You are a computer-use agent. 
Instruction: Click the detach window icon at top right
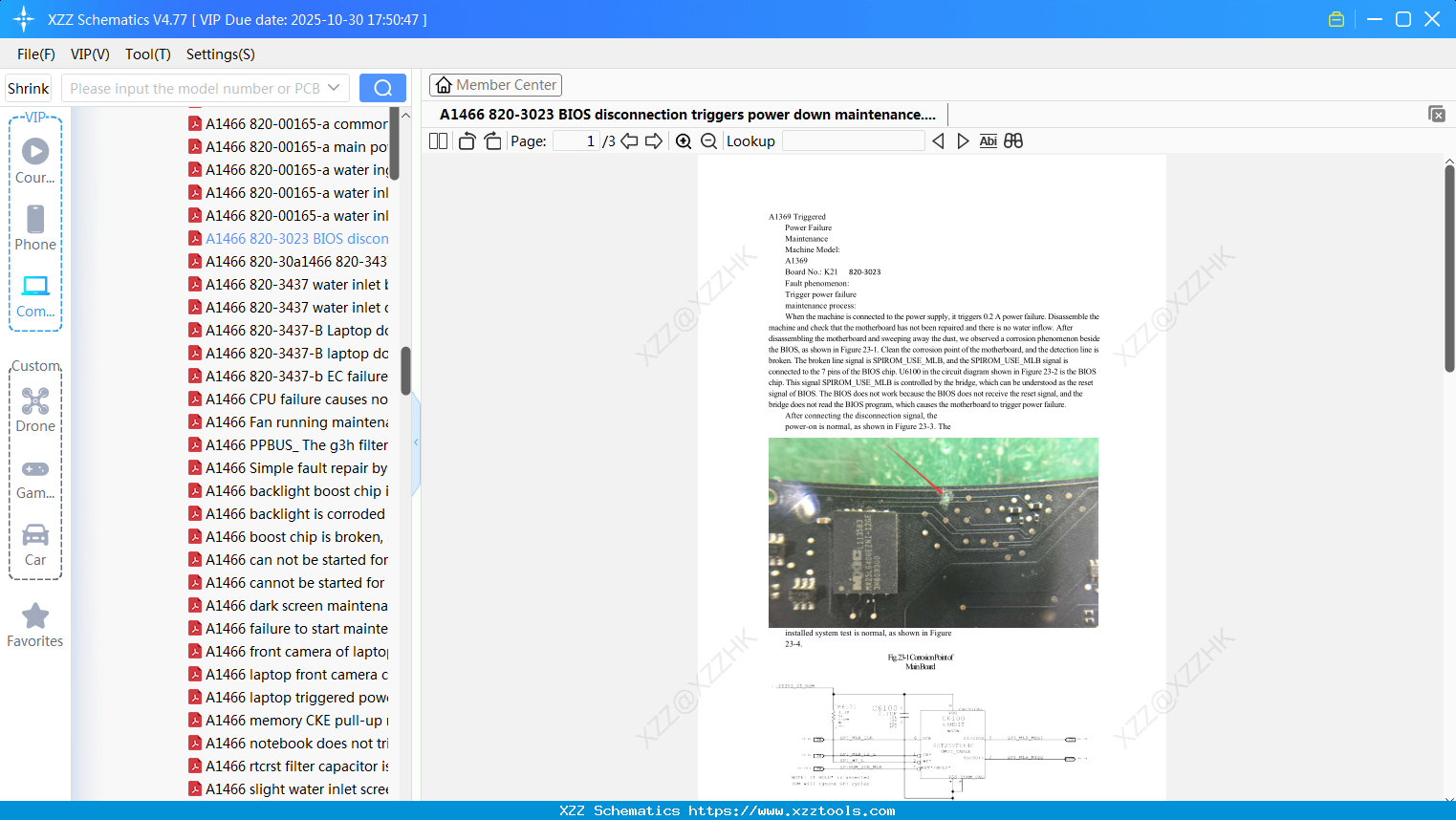point(1437,114)
